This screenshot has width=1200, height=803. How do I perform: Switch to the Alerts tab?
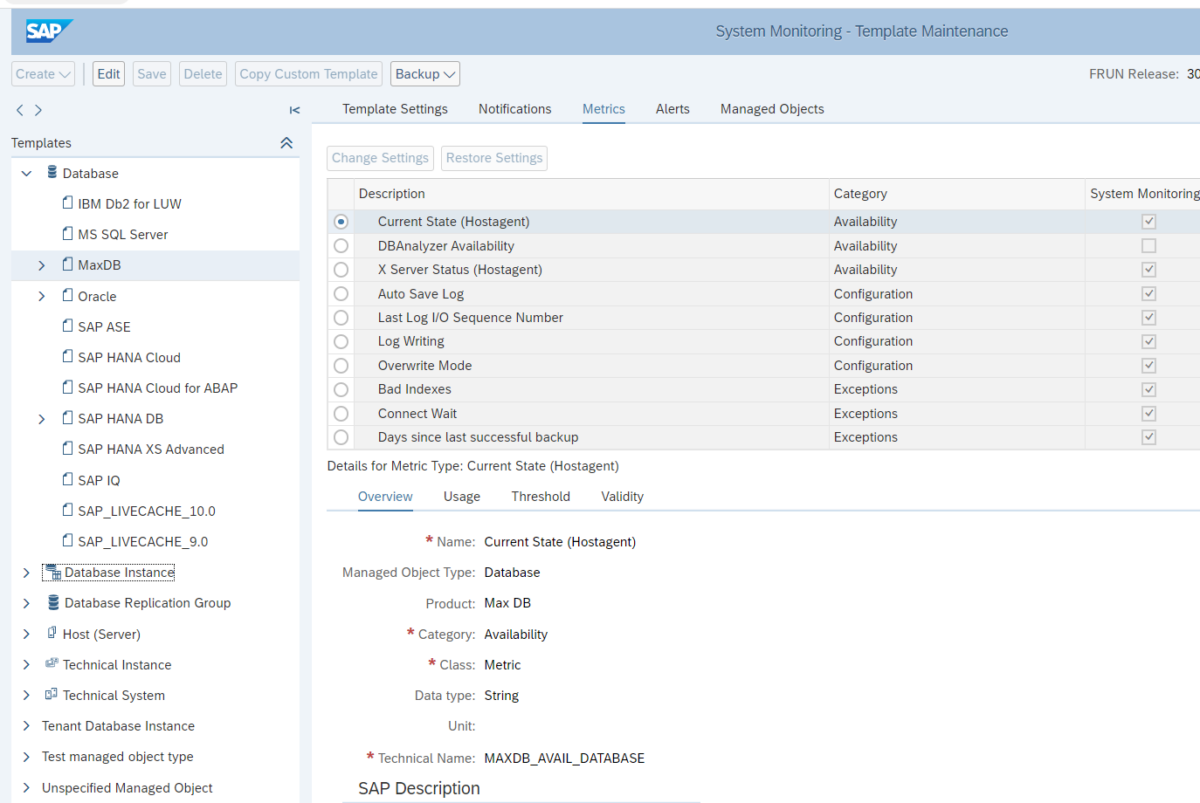click(x=672, y=108)
